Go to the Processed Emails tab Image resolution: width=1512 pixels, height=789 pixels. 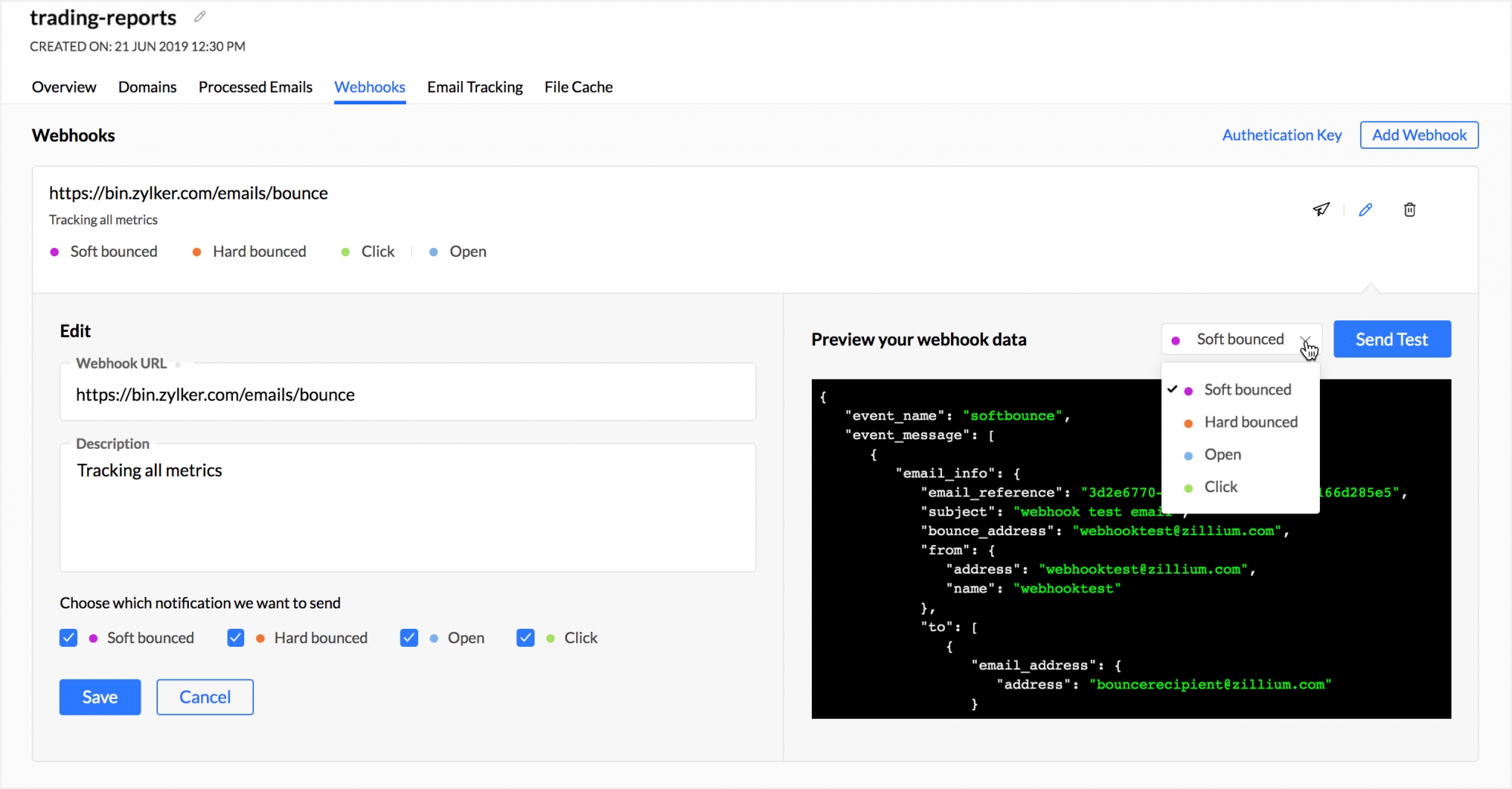[256, 87]
